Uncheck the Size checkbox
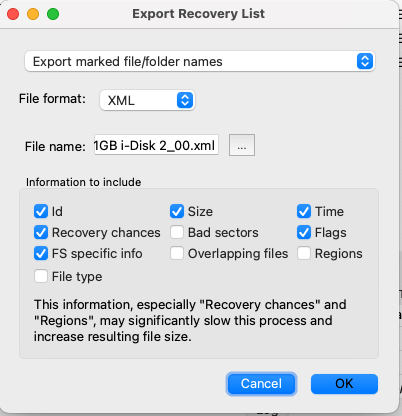 click(177, 211)
